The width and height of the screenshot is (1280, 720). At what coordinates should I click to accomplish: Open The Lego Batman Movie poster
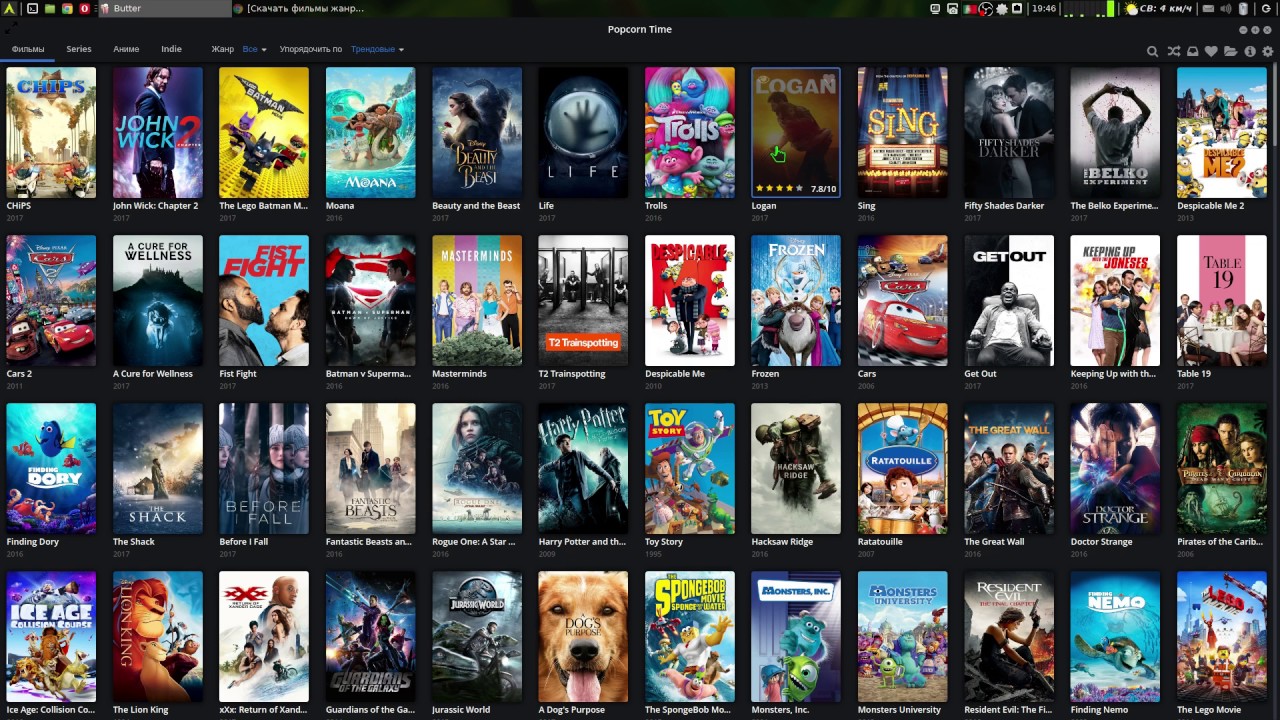(264, 133)
